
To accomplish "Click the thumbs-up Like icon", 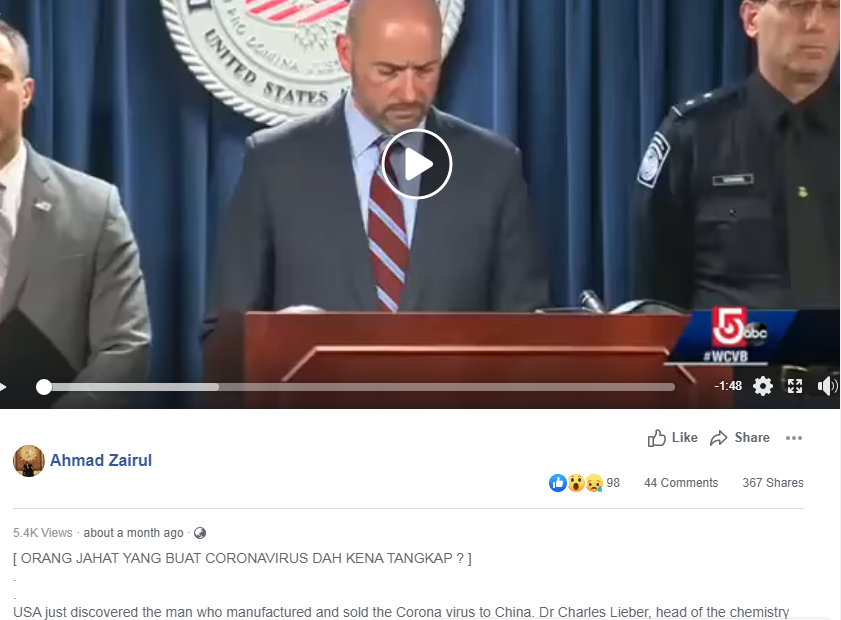I will click(656, 438).
